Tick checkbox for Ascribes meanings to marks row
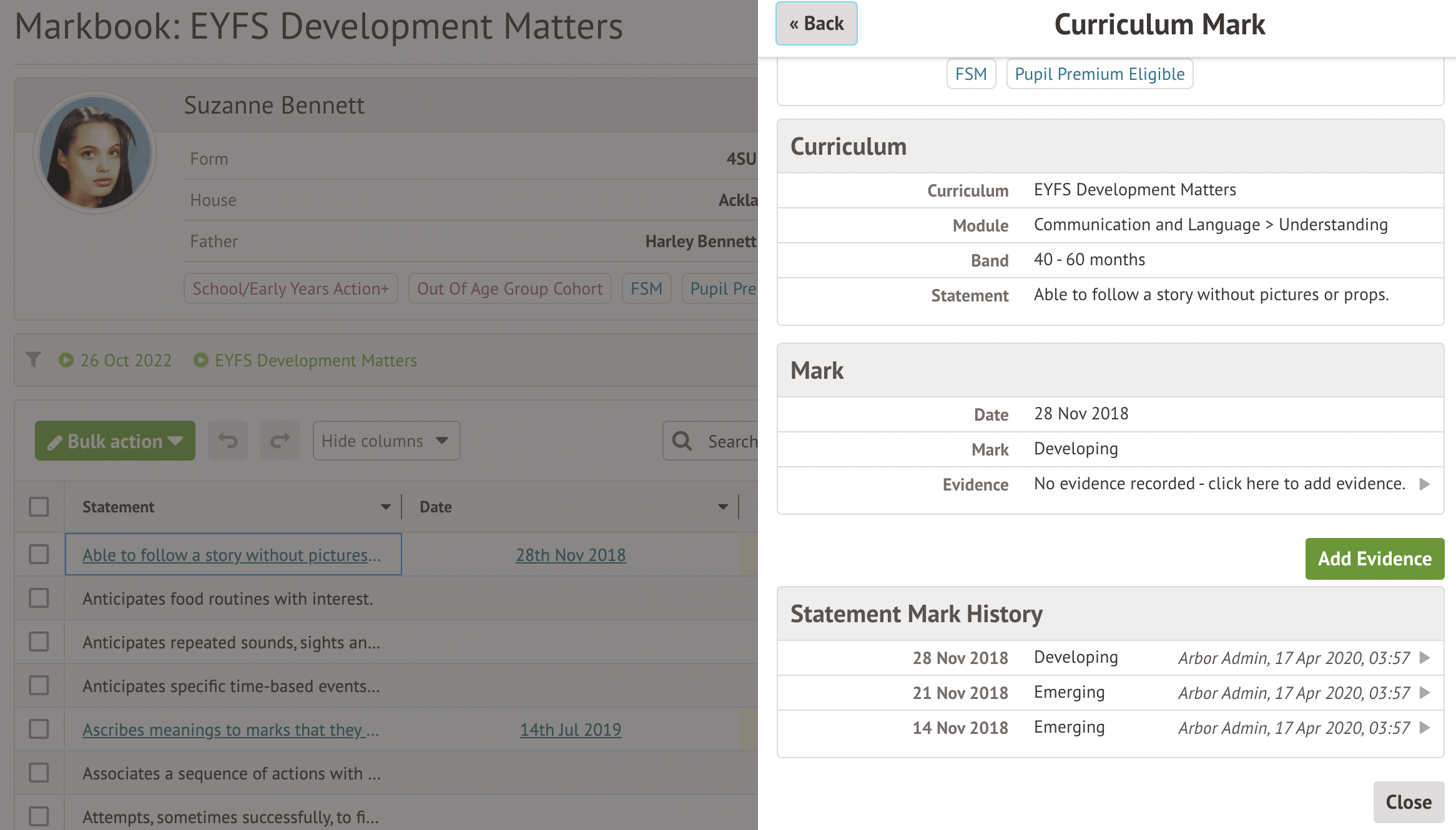The height and width of the screenshot is (830, 1456). pos(39,729)
